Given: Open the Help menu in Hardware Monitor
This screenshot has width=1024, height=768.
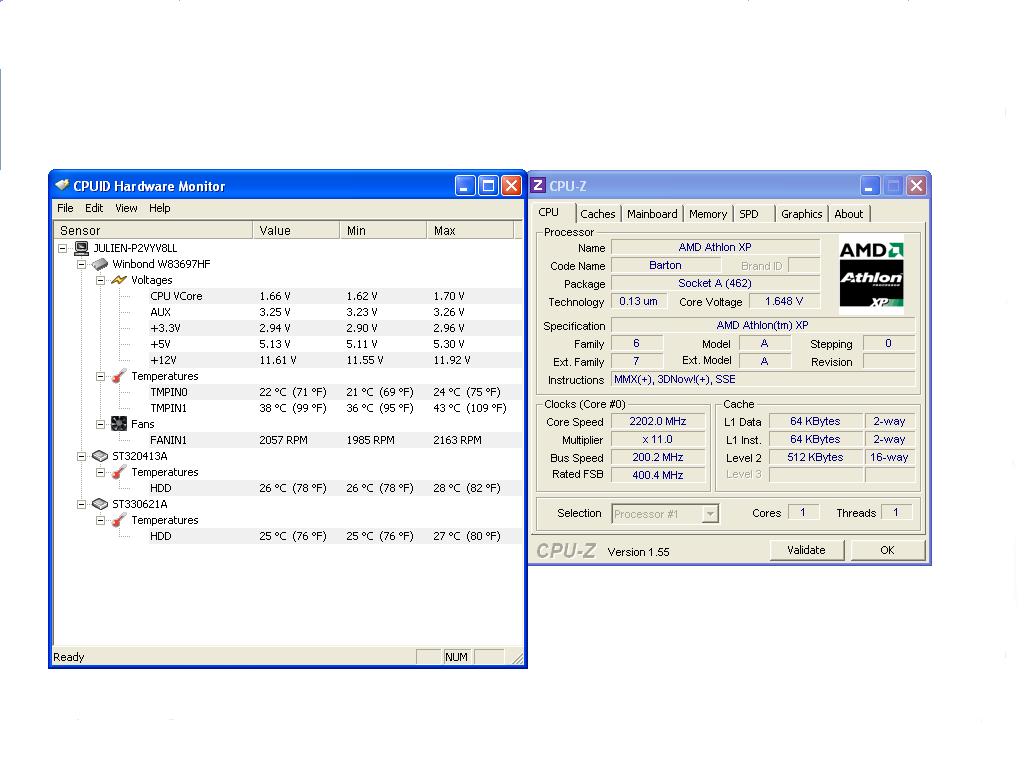Looking at the screenshot, I should (x=159, y=208).
